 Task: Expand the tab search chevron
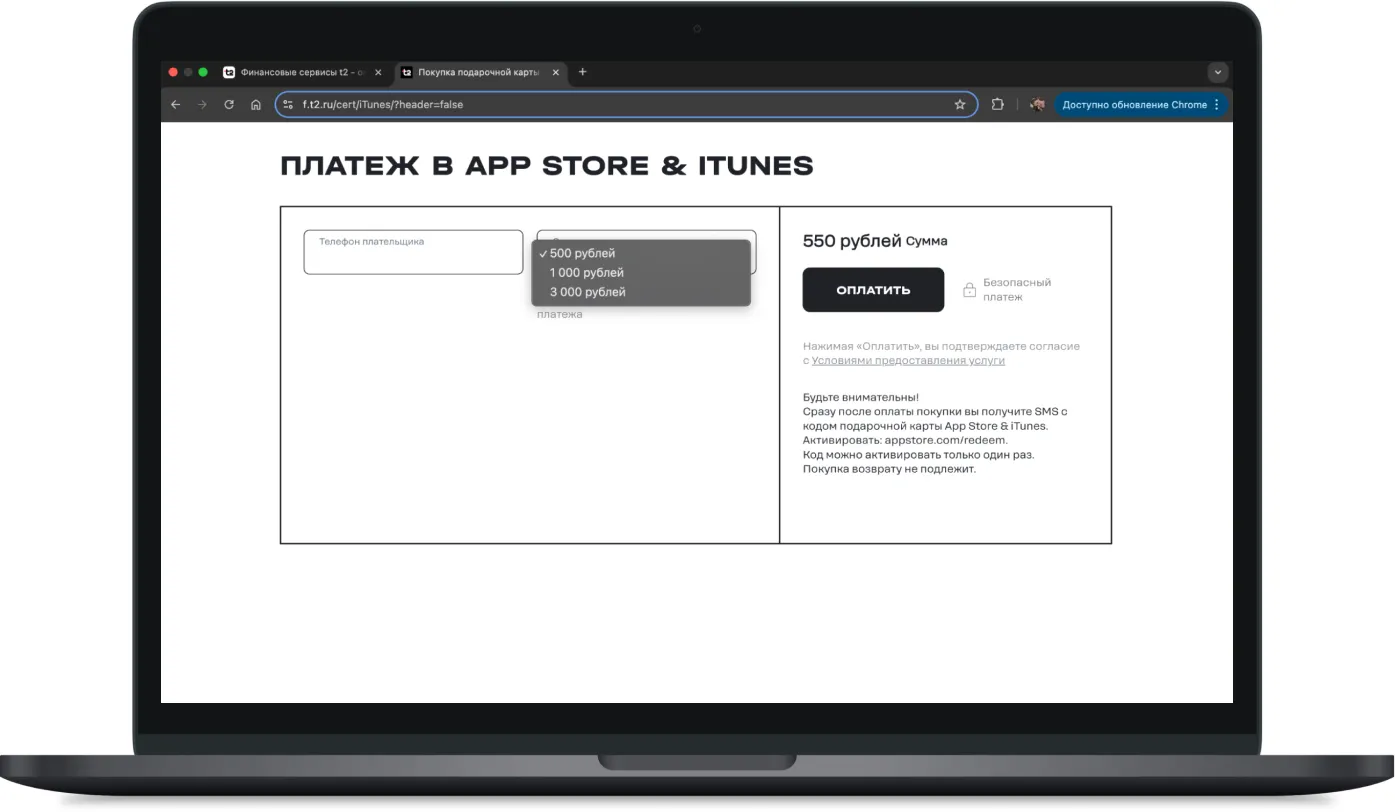[x=1217, y=72]
